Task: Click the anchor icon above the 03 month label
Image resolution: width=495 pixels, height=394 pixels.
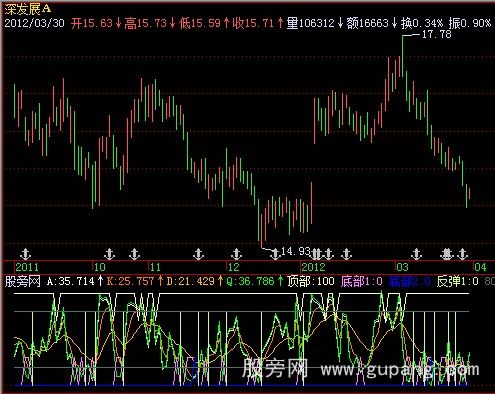Action: (416, 254)
